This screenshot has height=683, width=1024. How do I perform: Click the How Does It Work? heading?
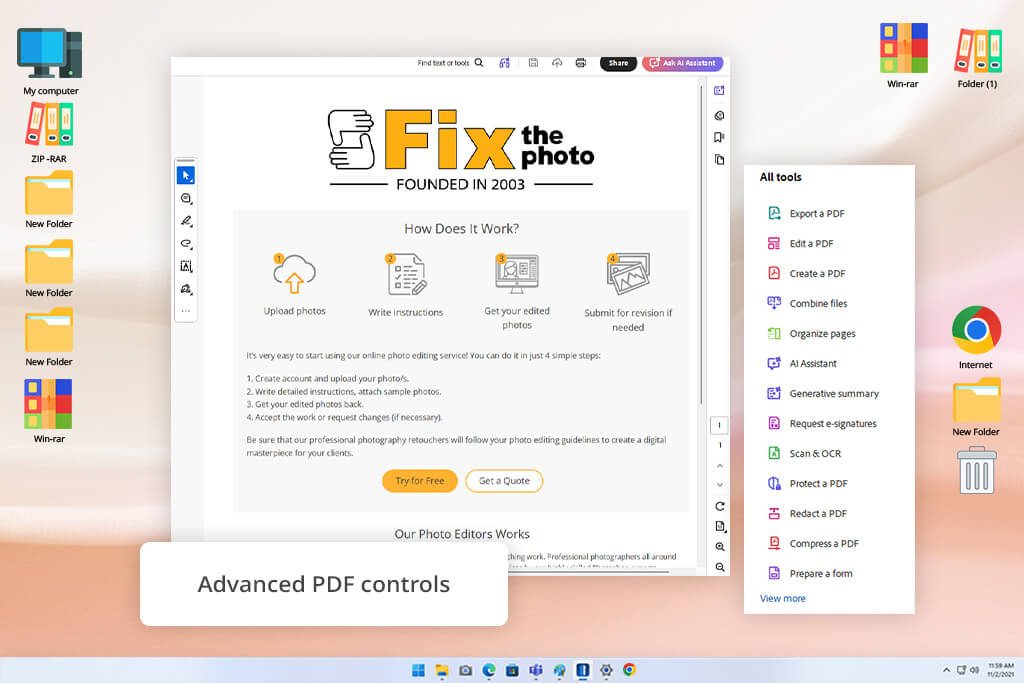461,229
